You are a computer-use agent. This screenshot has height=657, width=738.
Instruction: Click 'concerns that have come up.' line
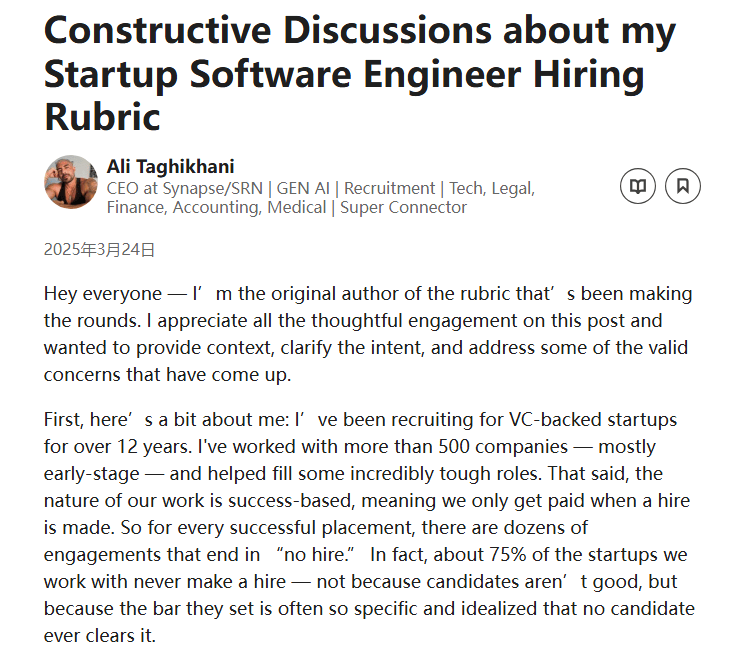168,375
